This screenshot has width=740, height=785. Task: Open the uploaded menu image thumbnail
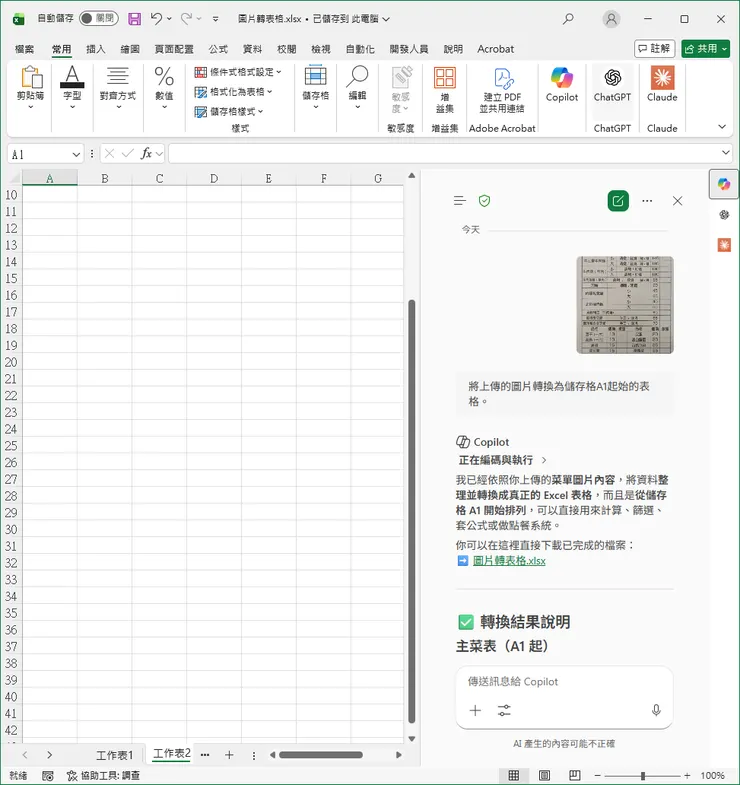(x=625, y=305)
